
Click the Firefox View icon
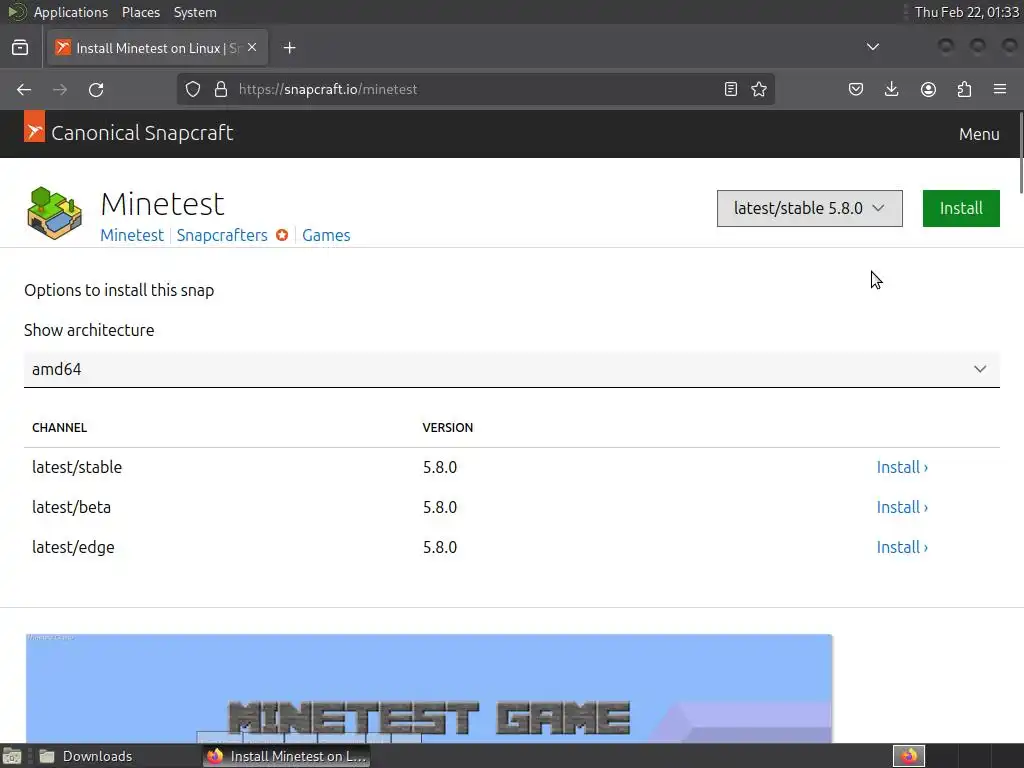pyautogui.click(x=20, y=48)
